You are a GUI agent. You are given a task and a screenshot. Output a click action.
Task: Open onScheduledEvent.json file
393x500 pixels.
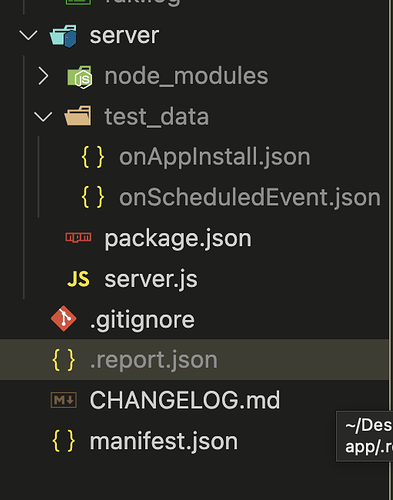coord(250,198)
